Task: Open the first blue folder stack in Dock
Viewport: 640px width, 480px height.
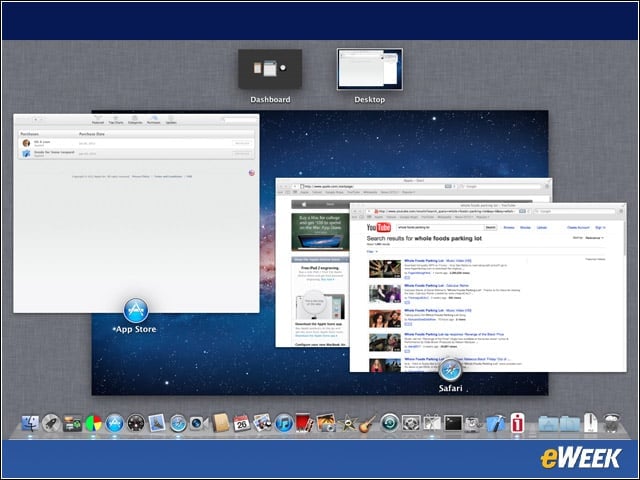Action: point(548,424)
